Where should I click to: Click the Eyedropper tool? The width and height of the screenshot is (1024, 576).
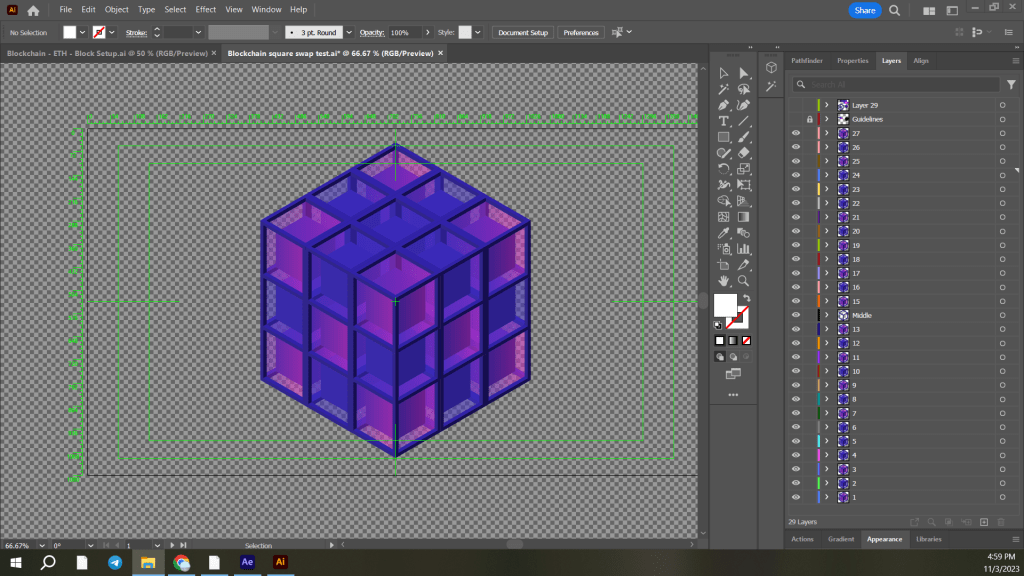click(x=724, y=233)
